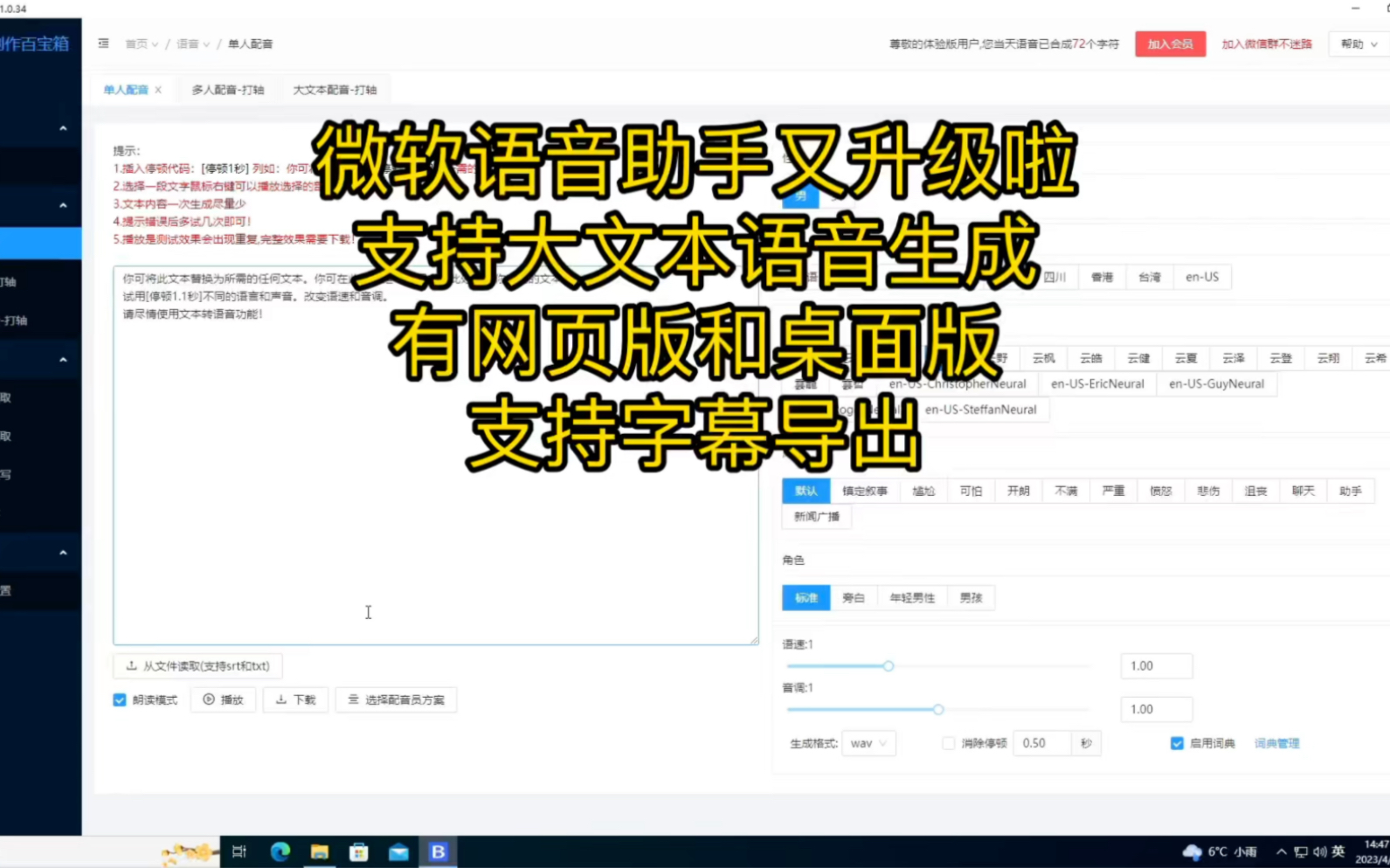Choose the en-US-SteffanNeural voice

pyautogui.click(x=981, y=409)
